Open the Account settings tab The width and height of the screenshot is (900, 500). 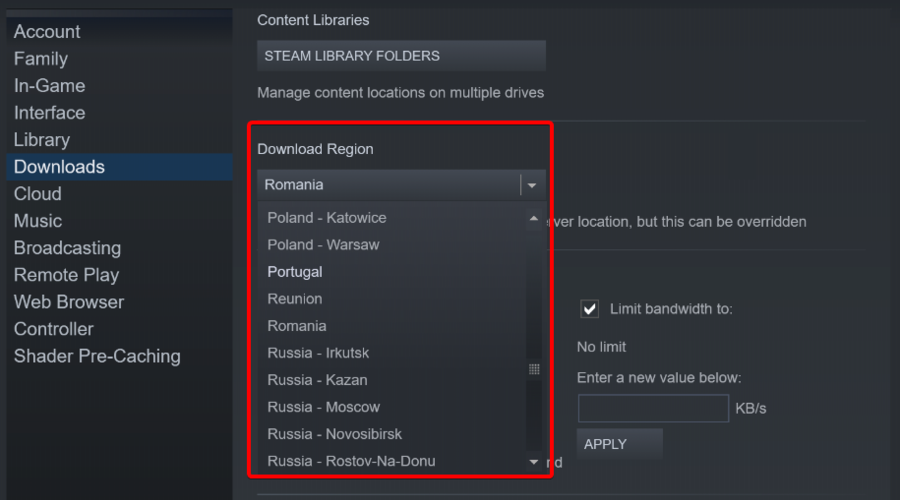pos(47,32)
